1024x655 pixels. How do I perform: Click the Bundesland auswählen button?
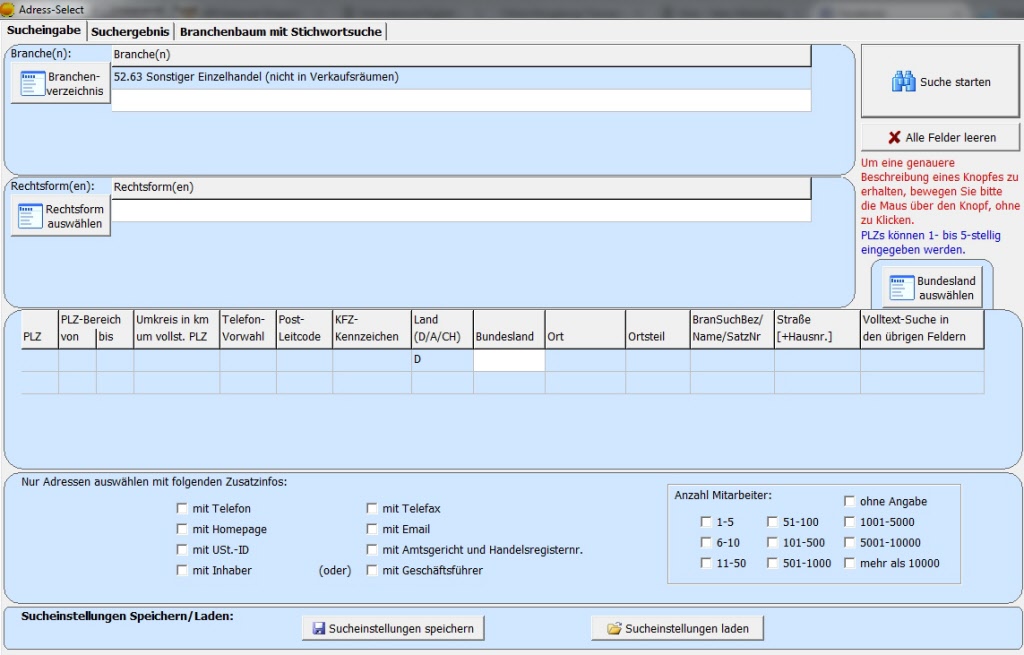933,288
